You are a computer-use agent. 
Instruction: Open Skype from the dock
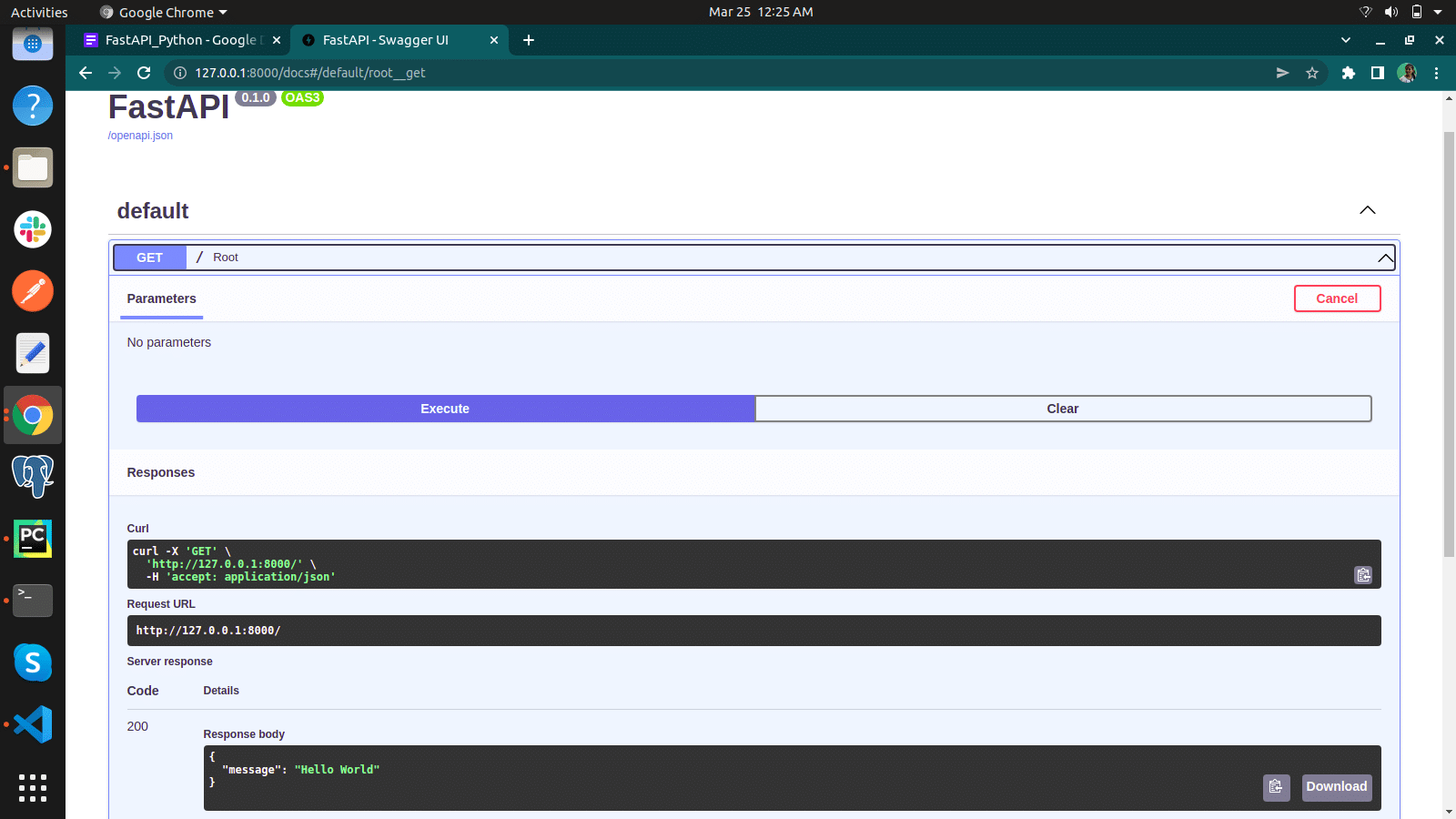(33, 662)
